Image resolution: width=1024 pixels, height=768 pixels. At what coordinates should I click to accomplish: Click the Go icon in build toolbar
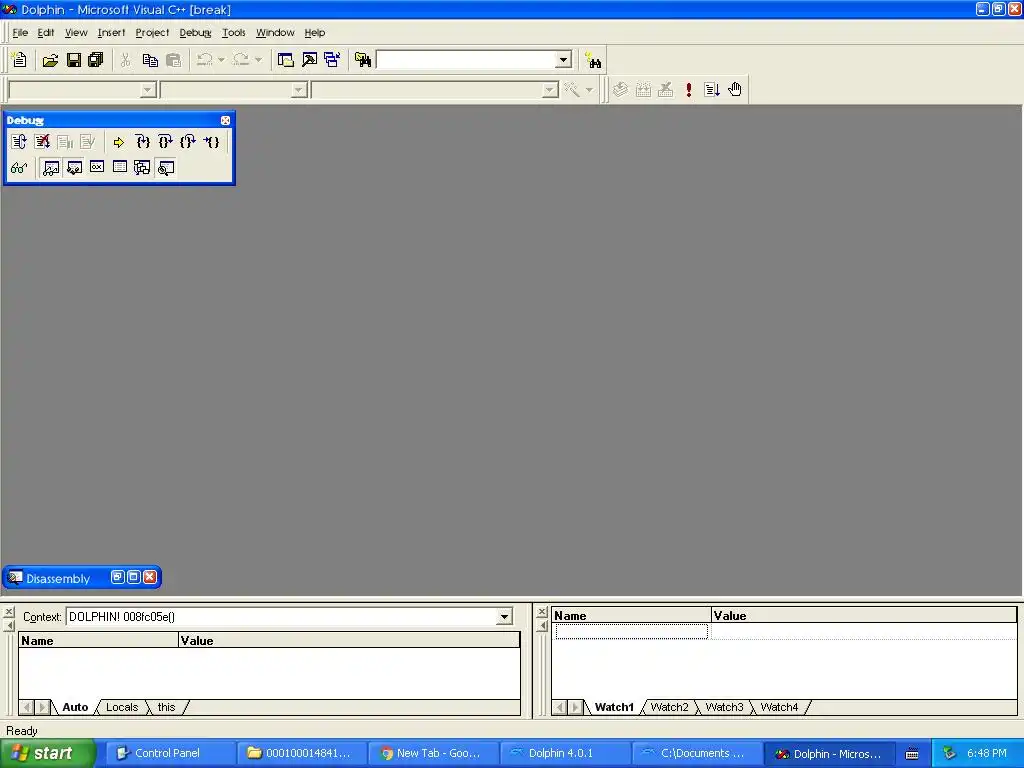(x=712, y=89)
